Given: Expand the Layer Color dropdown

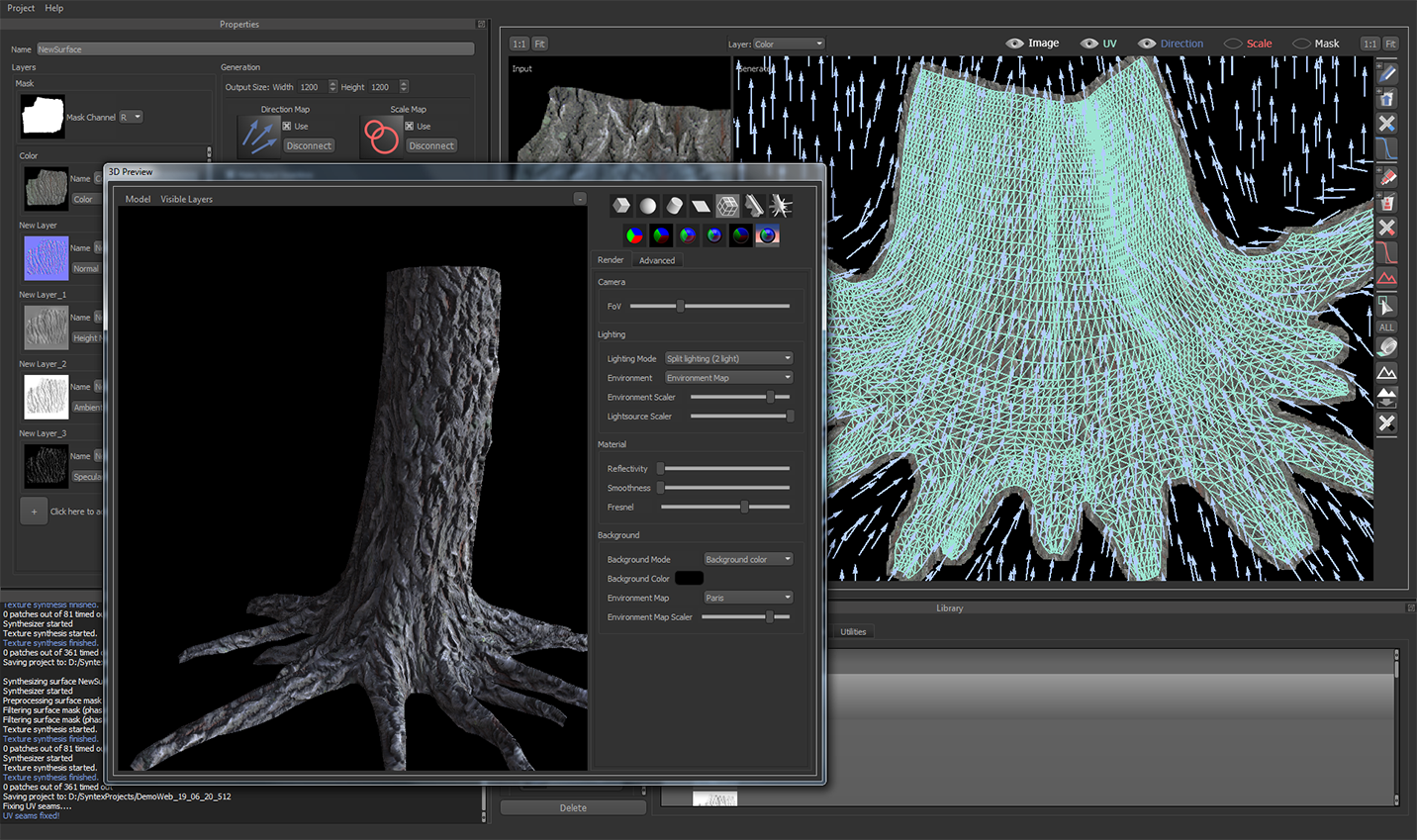Looking at the screenshot, I should pos(789,44).
